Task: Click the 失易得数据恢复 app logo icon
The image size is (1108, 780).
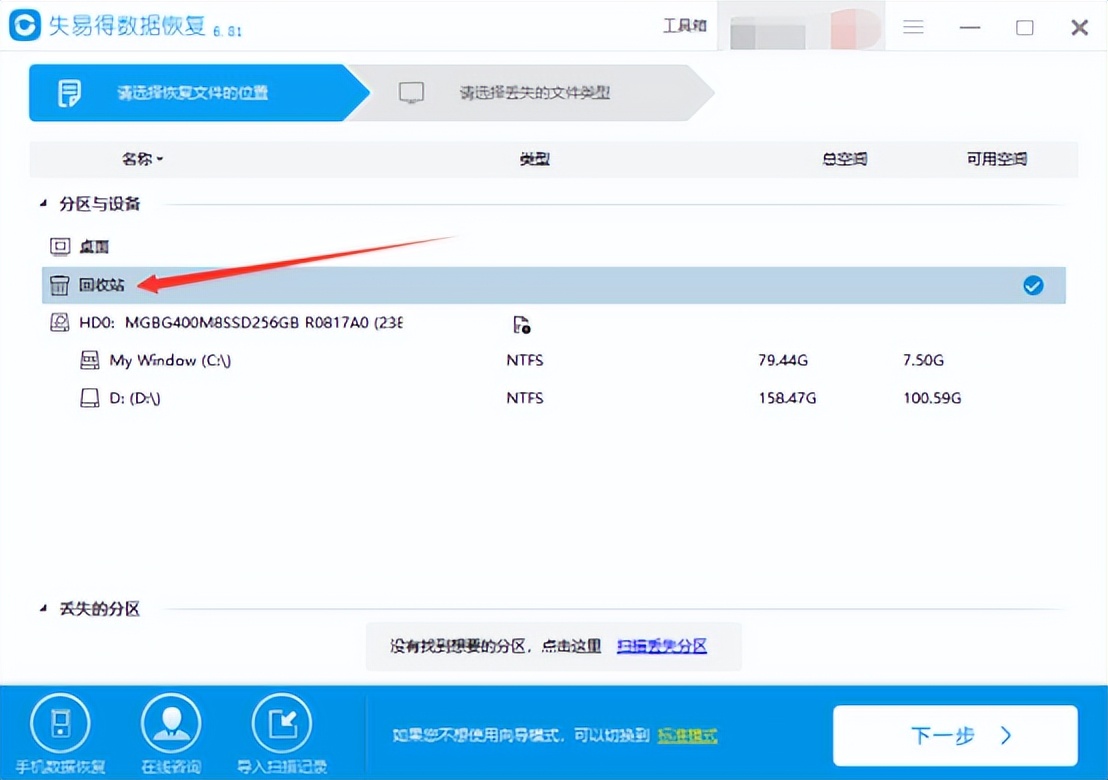Action: [24, 26]
